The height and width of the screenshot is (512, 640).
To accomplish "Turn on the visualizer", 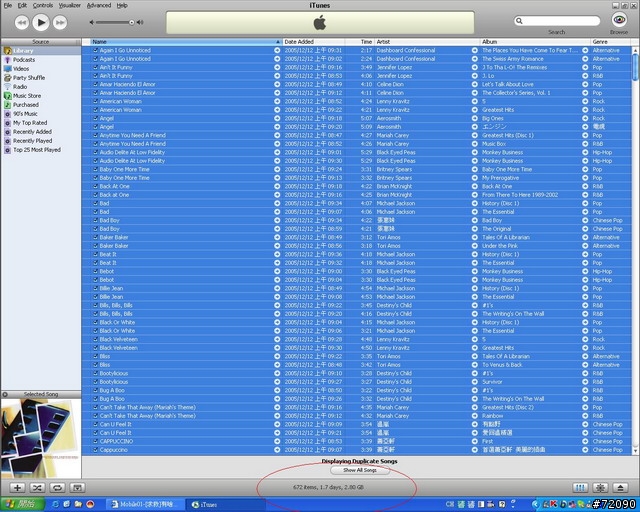I will tap(600, 488).
